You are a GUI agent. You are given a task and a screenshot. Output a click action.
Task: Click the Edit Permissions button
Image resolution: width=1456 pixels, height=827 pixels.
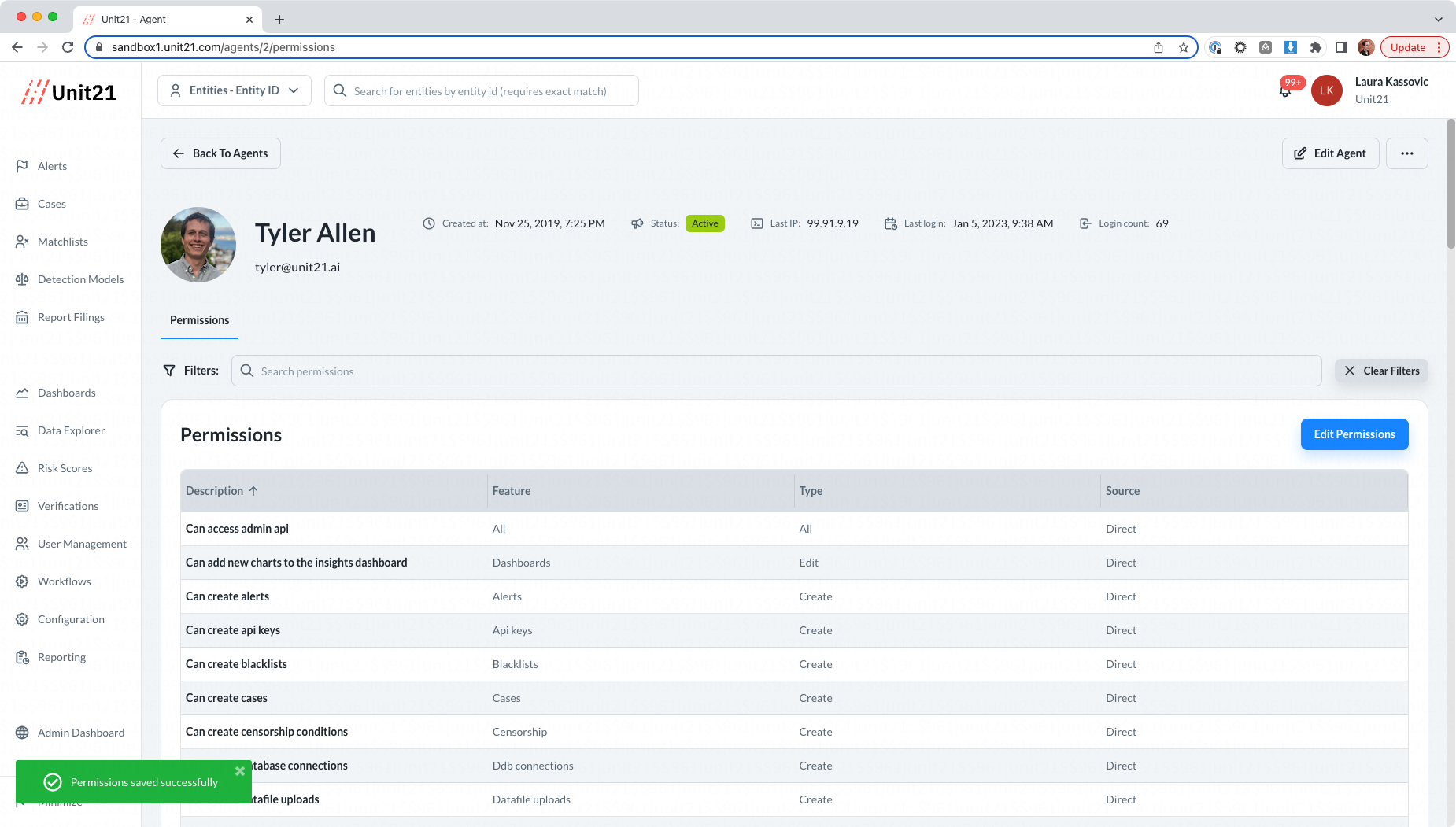1354,434
